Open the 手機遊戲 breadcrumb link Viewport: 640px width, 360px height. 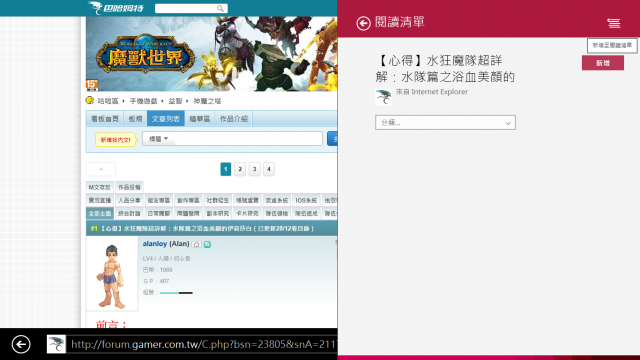pos(143,101)
